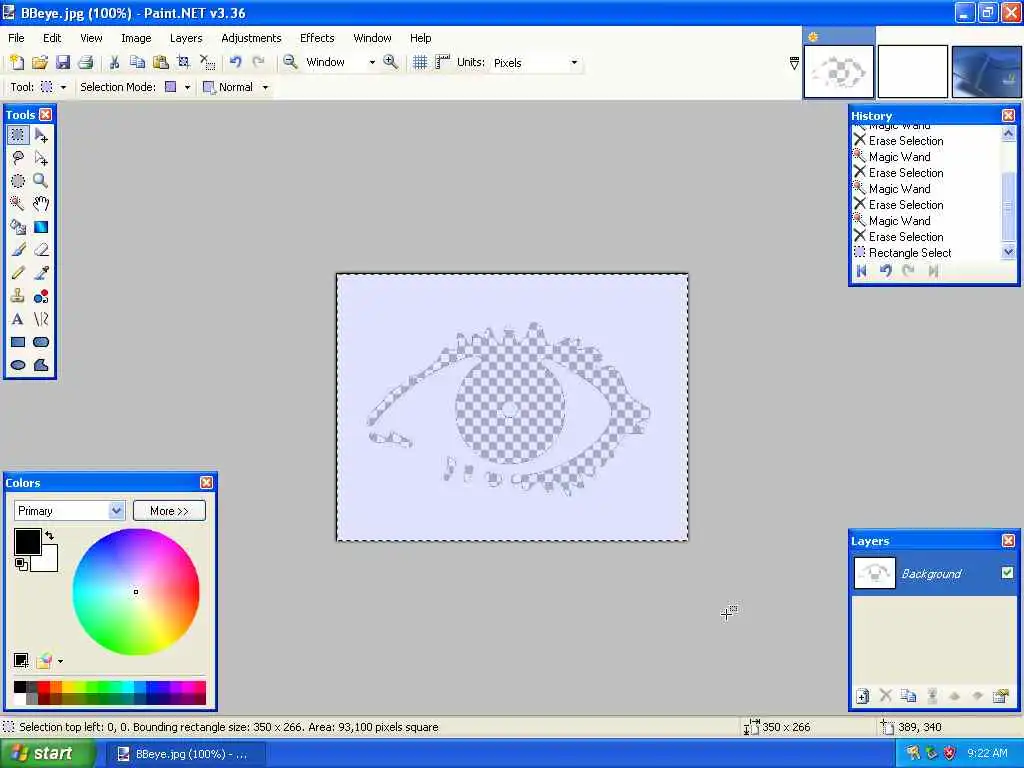1024x768 pixels.
Task: Click the Print icon in toolbar
Action: [86, 62]
